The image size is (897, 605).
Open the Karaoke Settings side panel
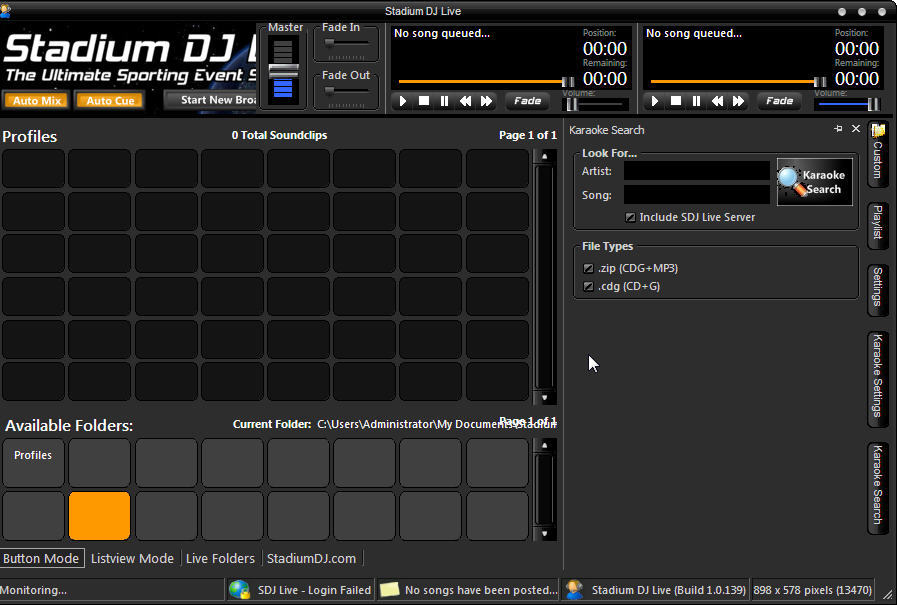click(877, 379)
